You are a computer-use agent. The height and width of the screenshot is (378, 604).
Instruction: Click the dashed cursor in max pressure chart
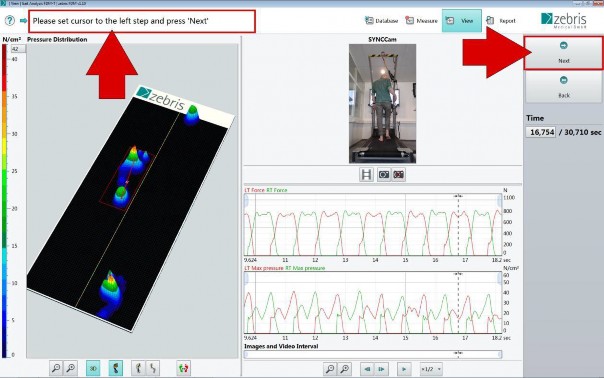(x=458, y=302)
